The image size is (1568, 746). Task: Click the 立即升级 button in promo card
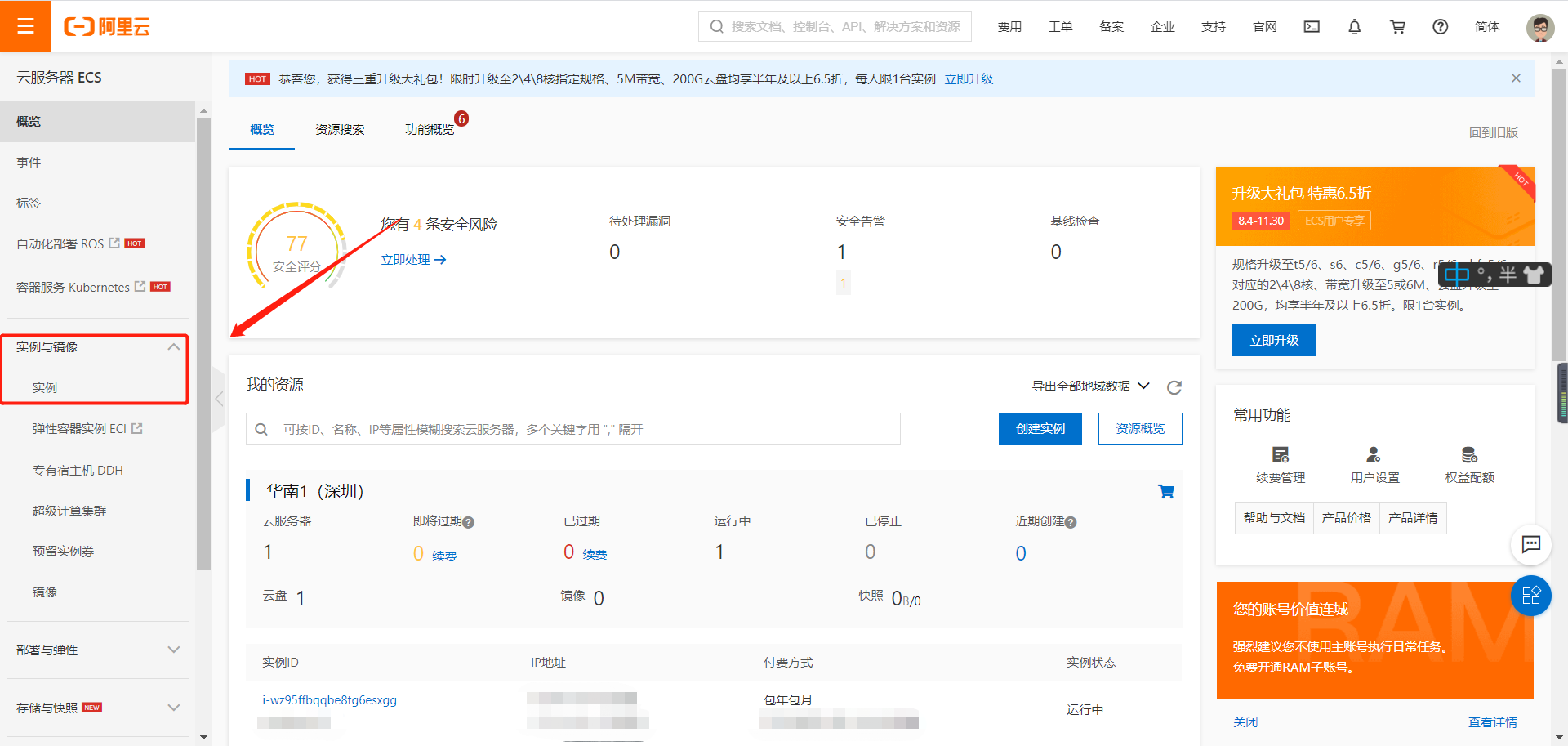(1274, 340)
